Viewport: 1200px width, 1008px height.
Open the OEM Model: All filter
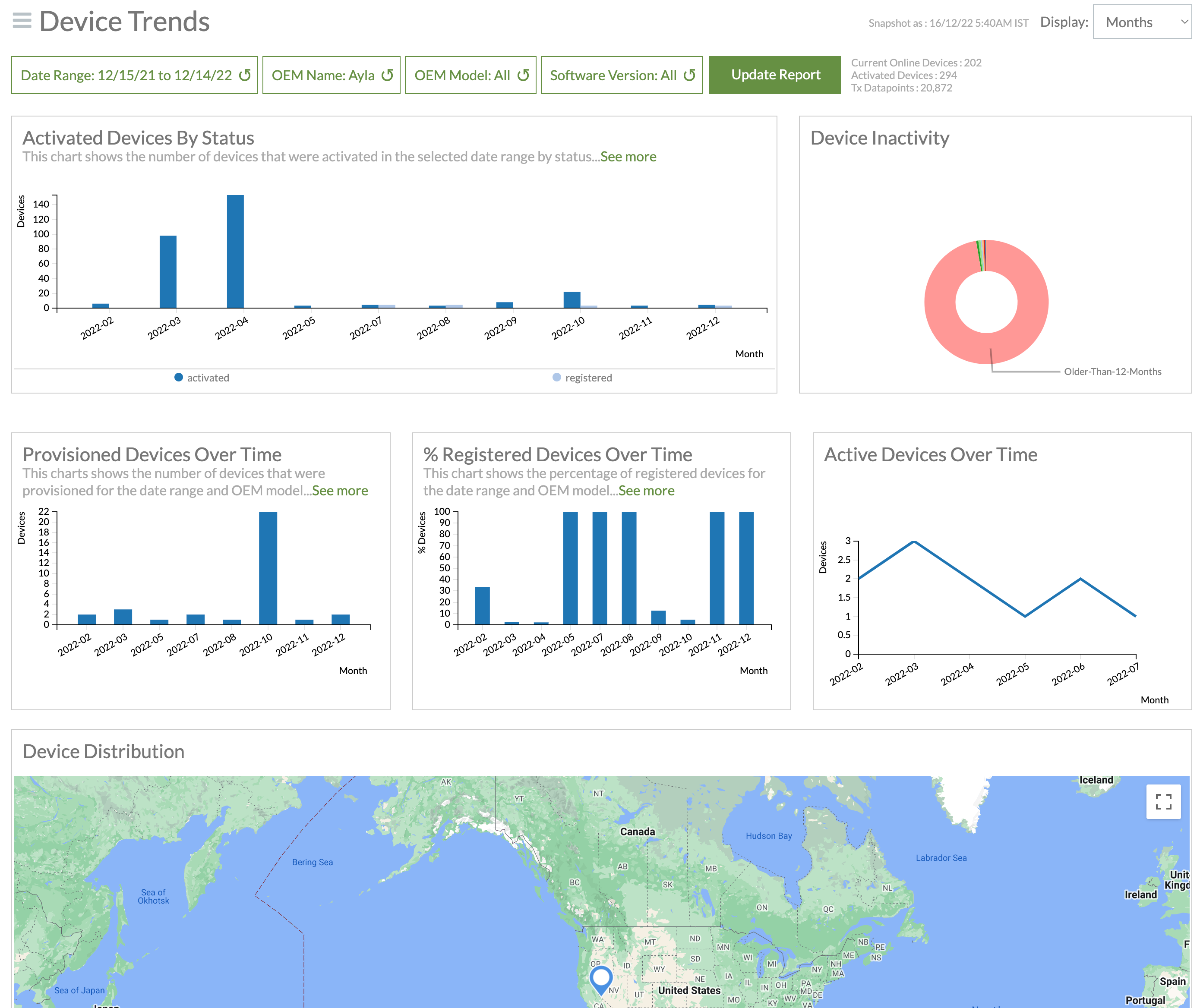462,76
